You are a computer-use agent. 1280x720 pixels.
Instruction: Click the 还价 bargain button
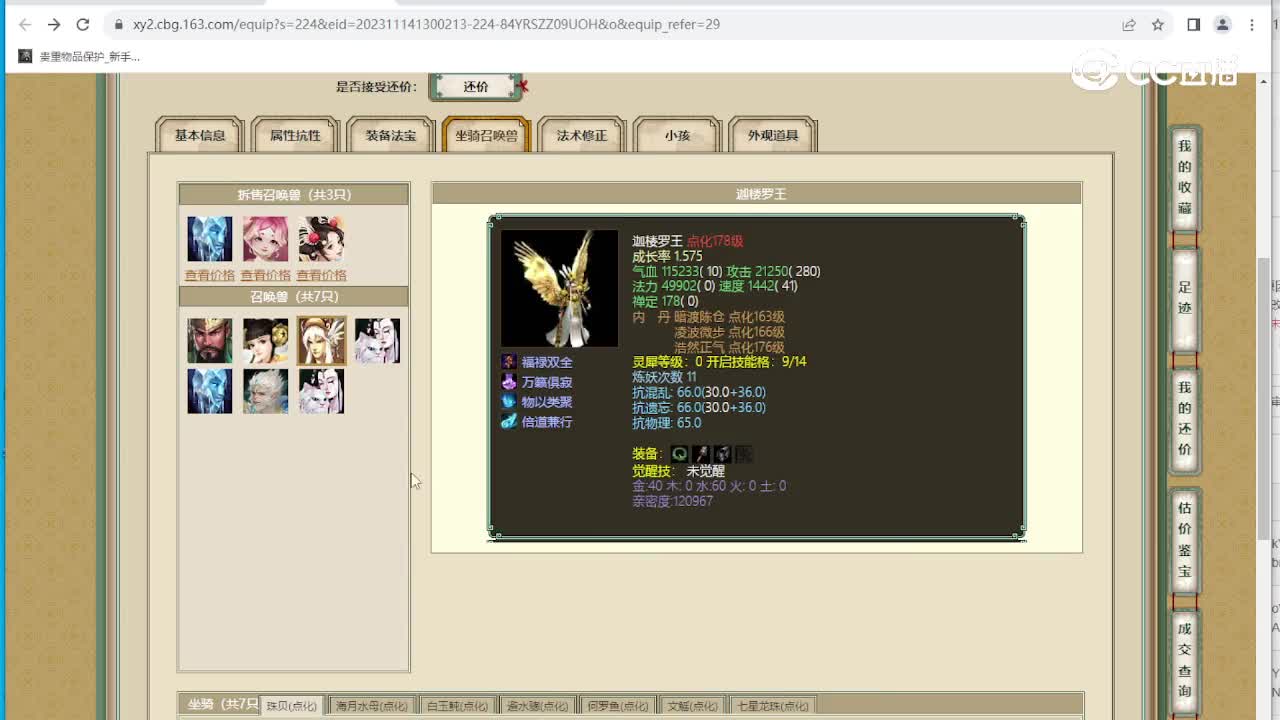coord(476,87)
